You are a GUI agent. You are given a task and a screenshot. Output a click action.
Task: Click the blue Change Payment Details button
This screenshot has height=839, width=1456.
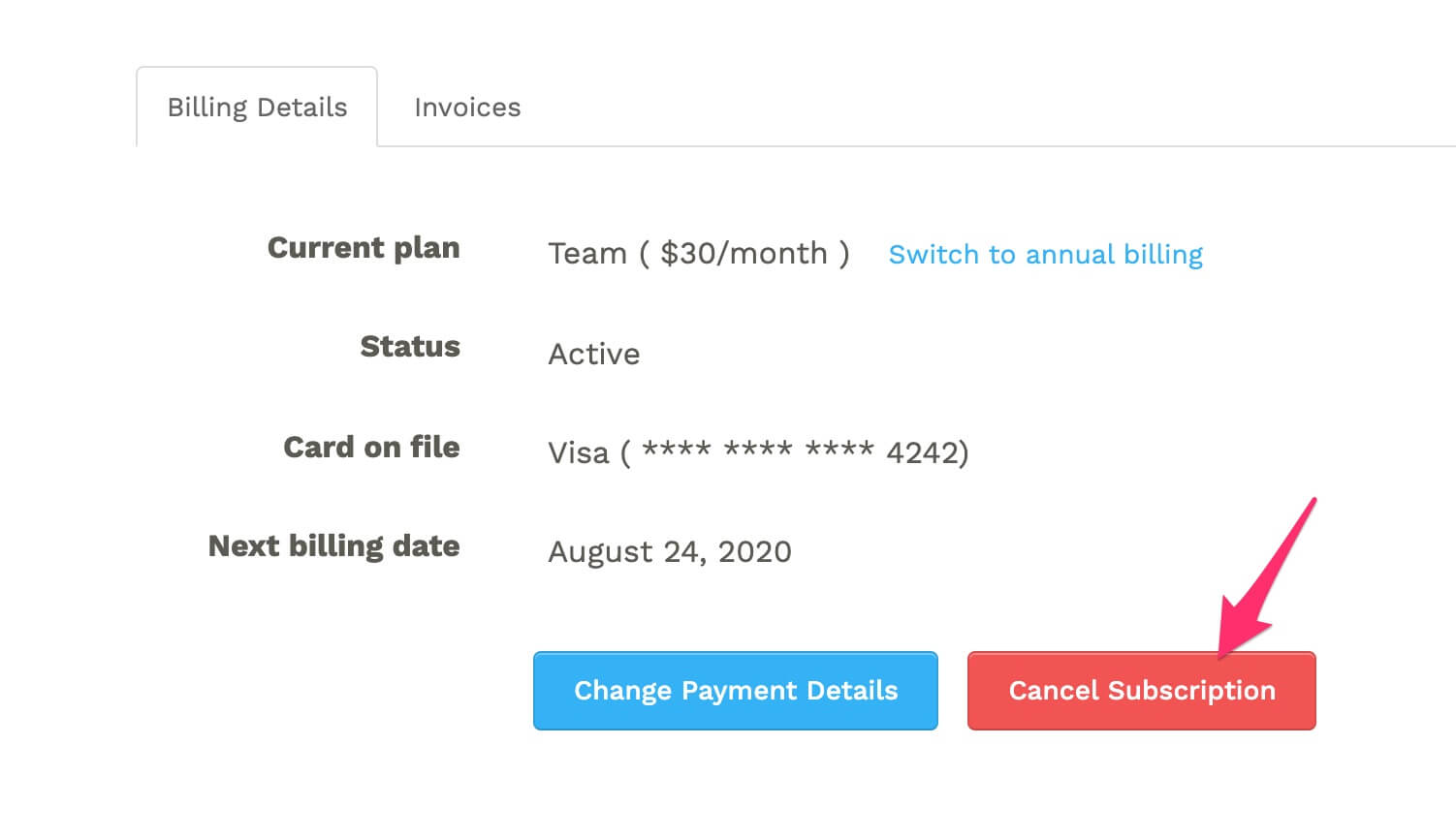coord(736,691)
